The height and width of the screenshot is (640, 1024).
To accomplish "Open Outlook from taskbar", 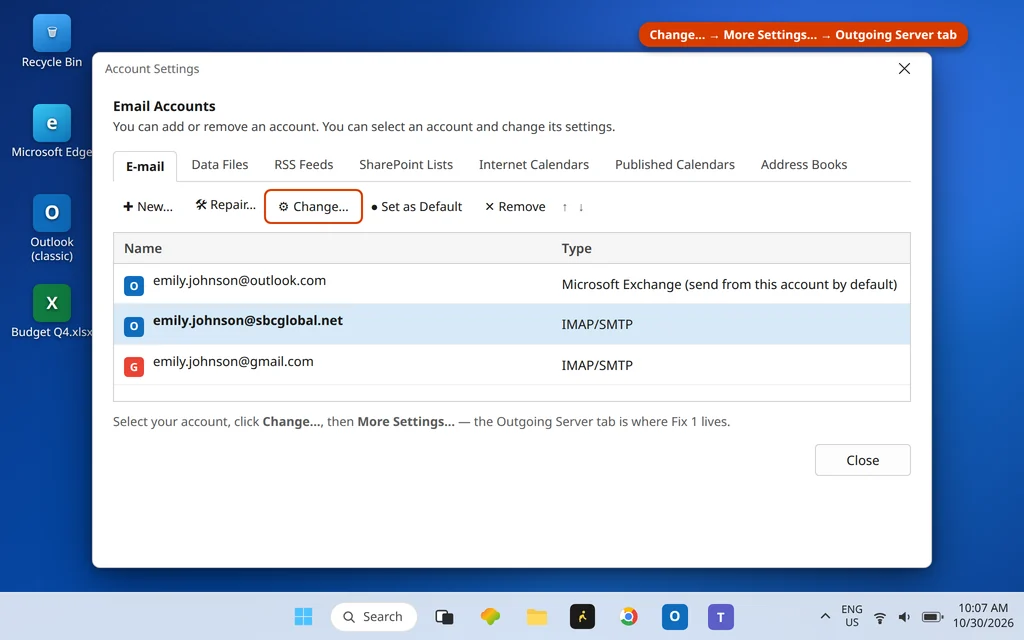I will tap(675, 616).
